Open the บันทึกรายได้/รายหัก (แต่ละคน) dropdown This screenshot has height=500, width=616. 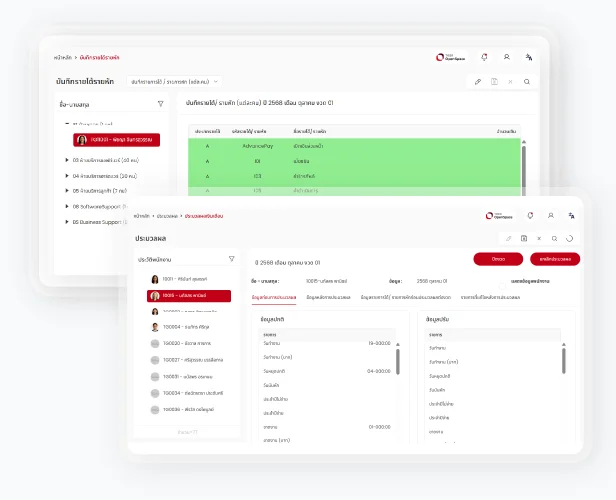click(x=174, y=82)
